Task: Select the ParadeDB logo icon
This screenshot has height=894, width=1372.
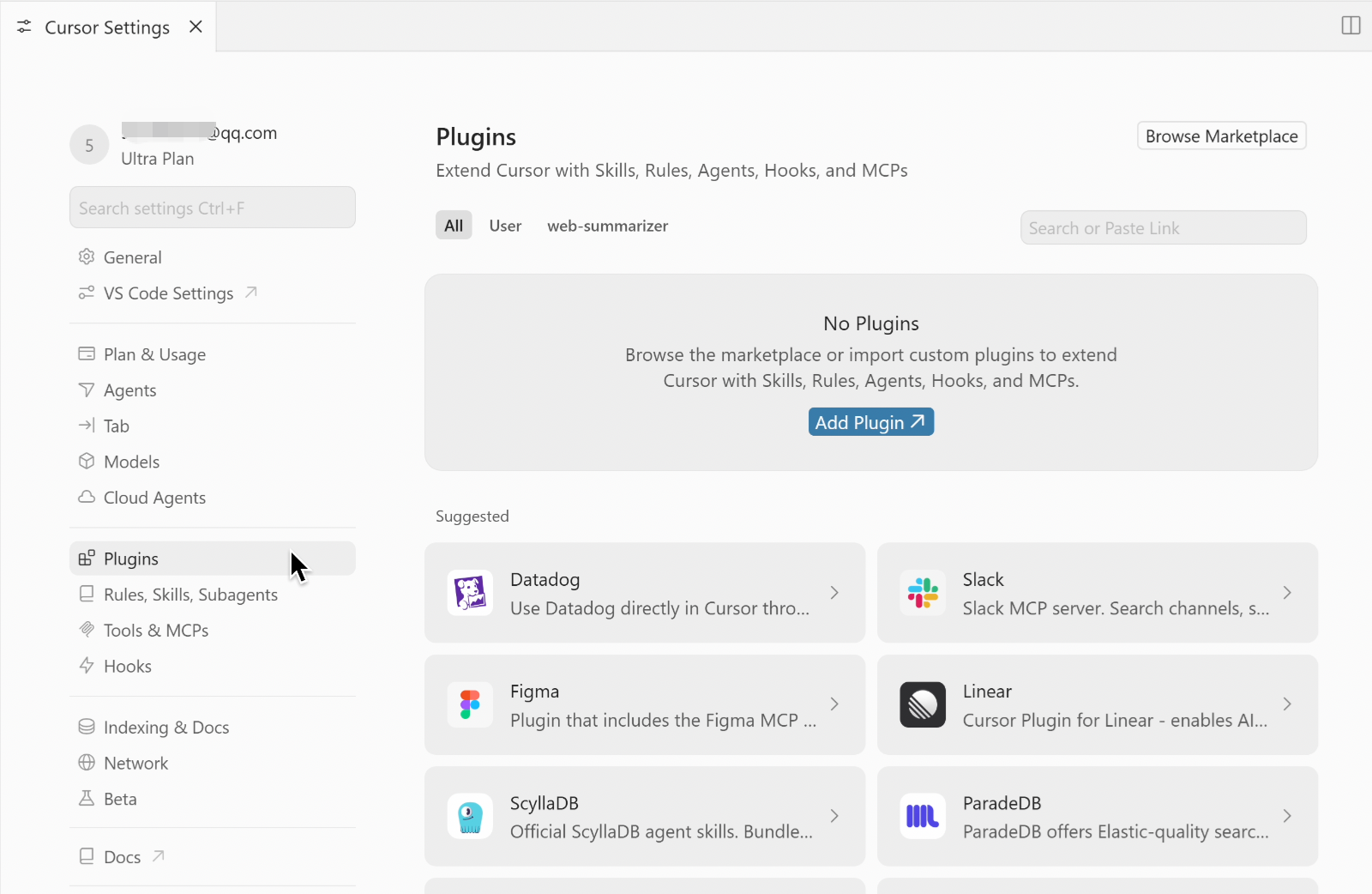Action: point(923,816)
